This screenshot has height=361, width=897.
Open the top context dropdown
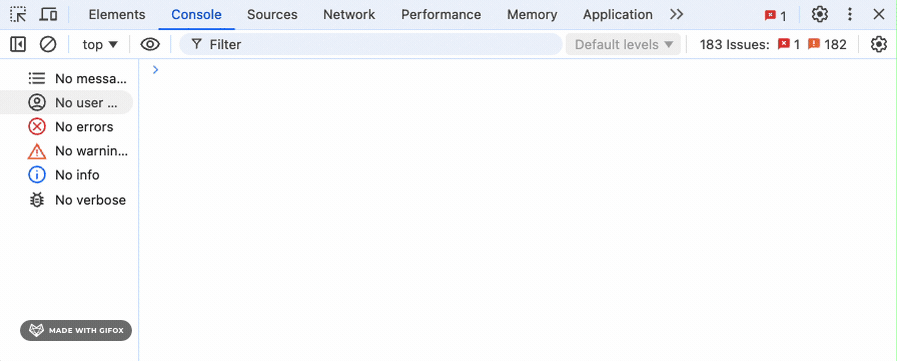(x=100, y=44)
